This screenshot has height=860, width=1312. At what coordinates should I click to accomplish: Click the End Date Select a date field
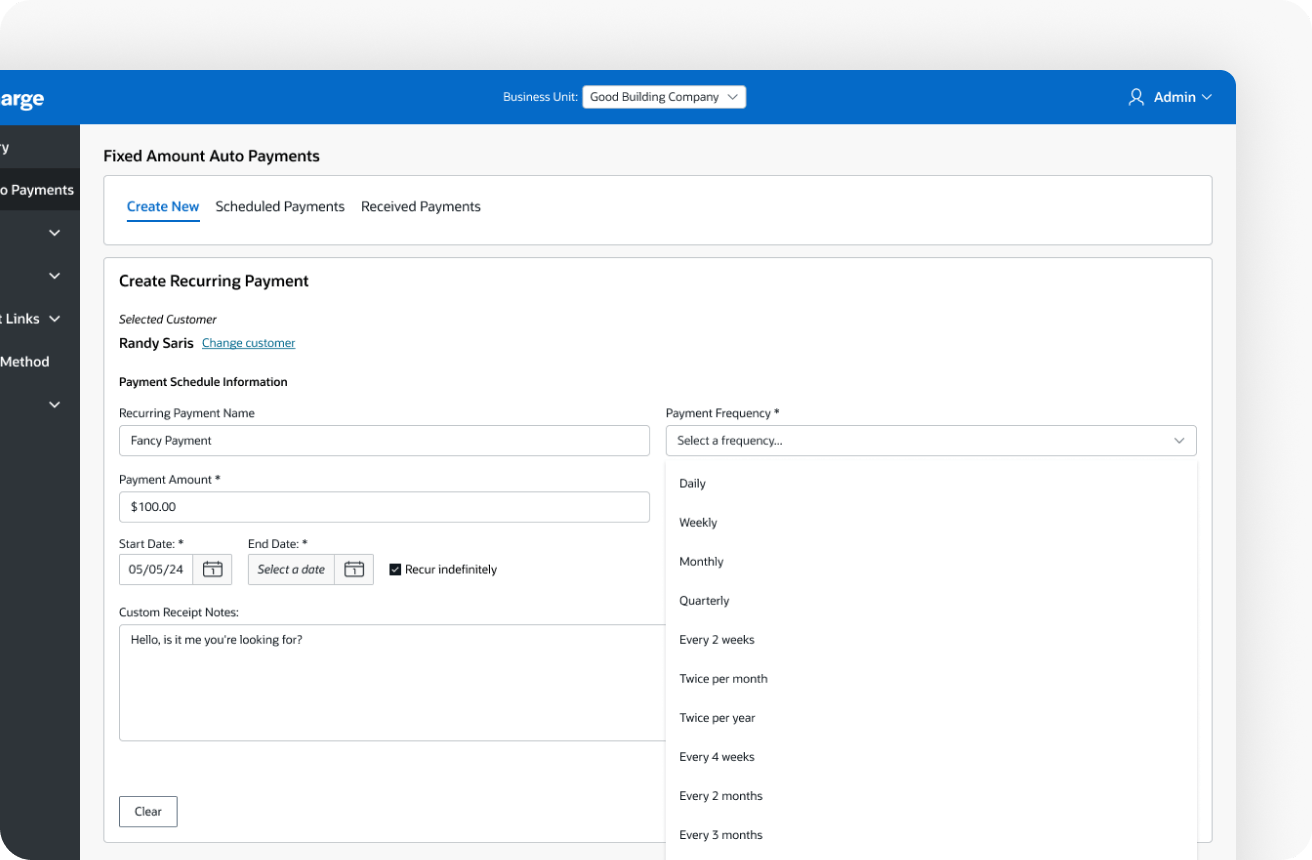click(291, 569)
